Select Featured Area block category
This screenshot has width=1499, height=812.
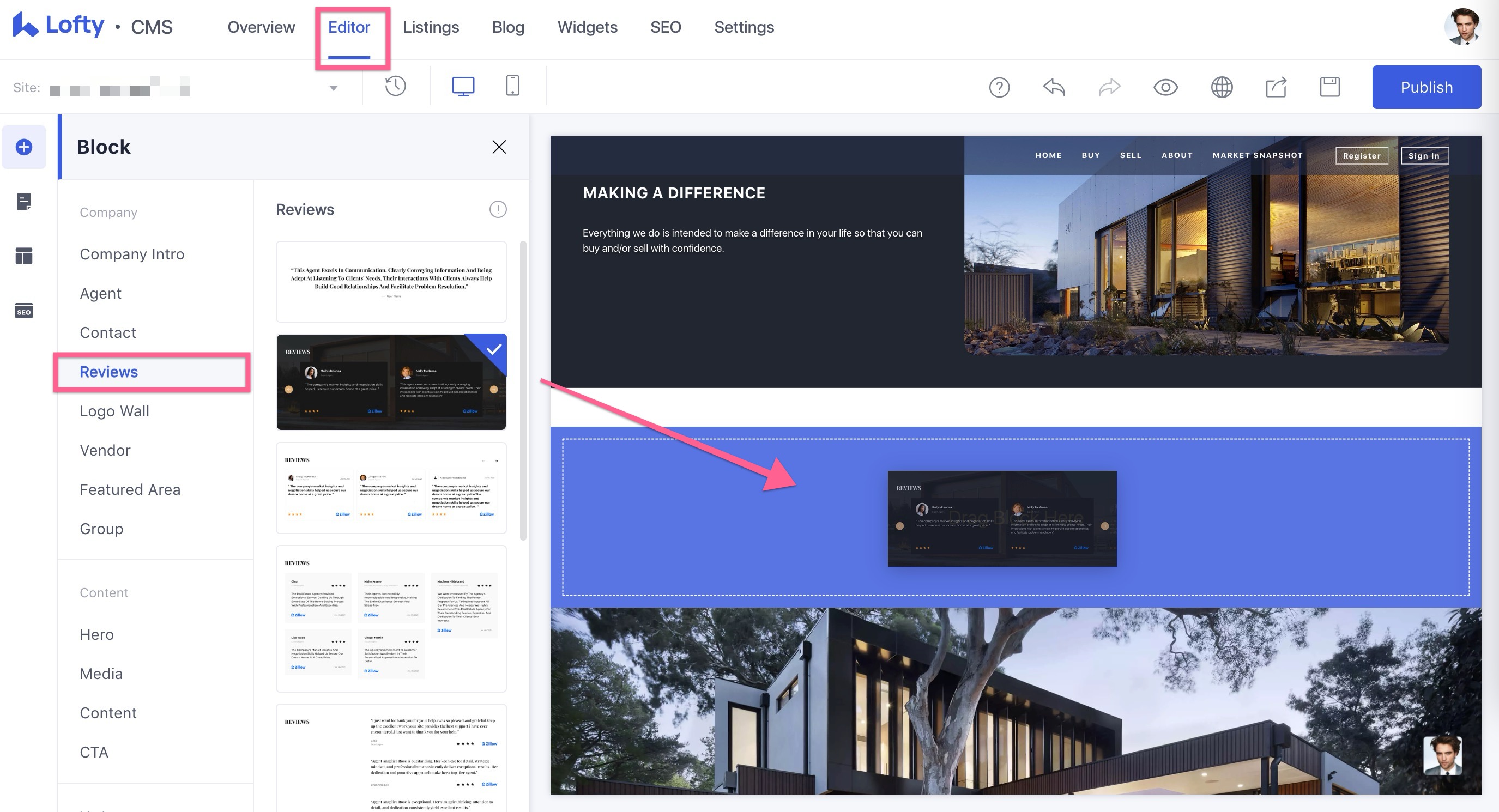pos(130,490)
